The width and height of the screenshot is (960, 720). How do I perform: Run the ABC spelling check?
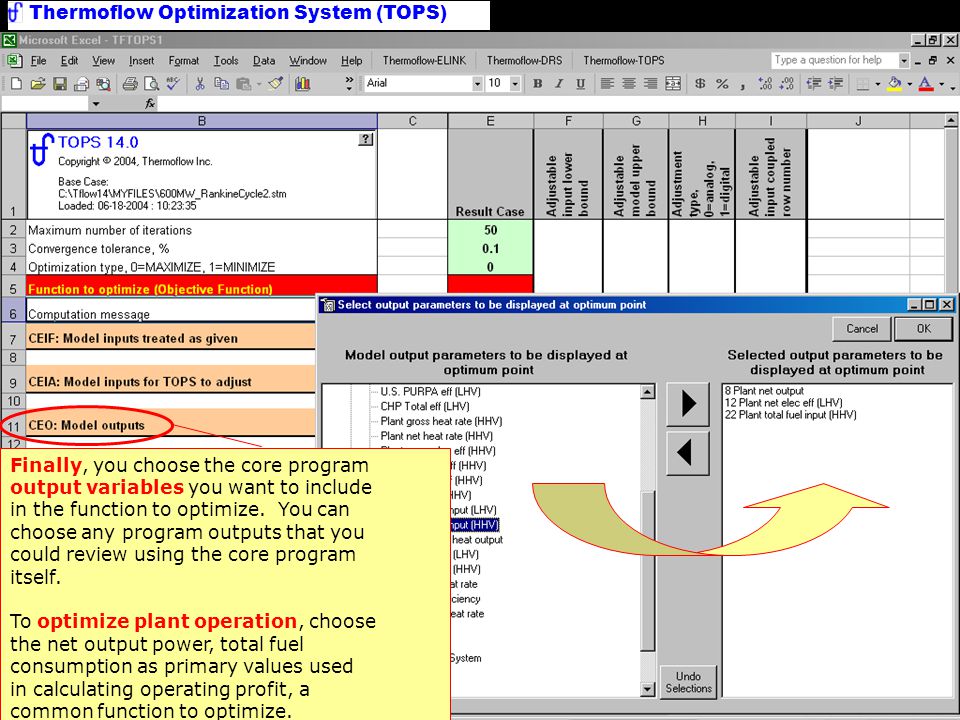(x=173, y=84)
